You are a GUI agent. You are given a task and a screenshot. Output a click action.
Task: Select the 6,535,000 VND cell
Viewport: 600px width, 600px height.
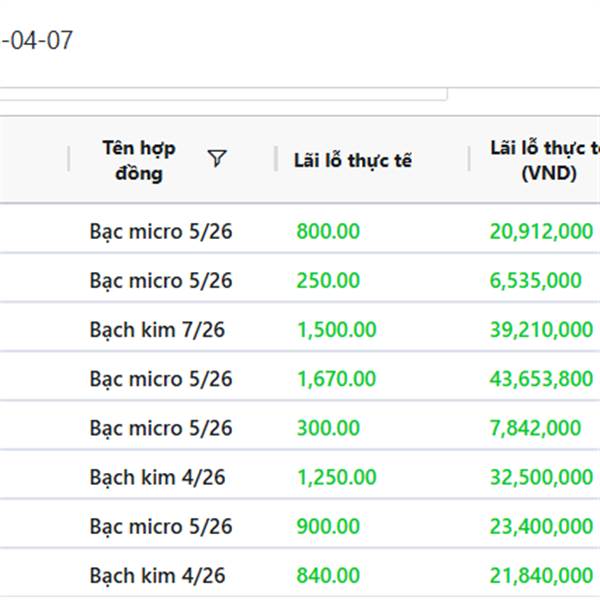(x=535, y=280)
